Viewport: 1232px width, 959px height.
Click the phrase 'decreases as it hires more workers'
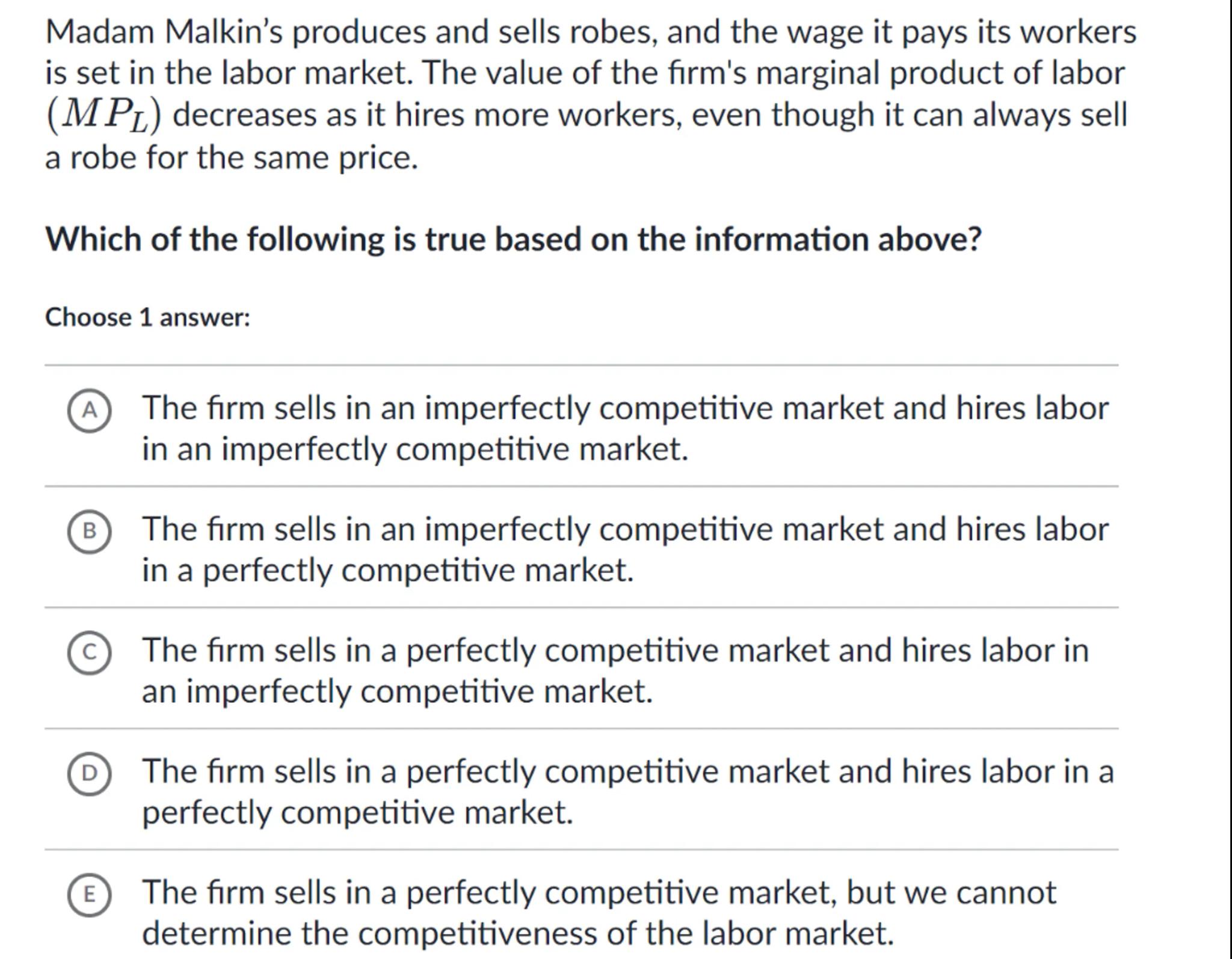click(427, 115)
